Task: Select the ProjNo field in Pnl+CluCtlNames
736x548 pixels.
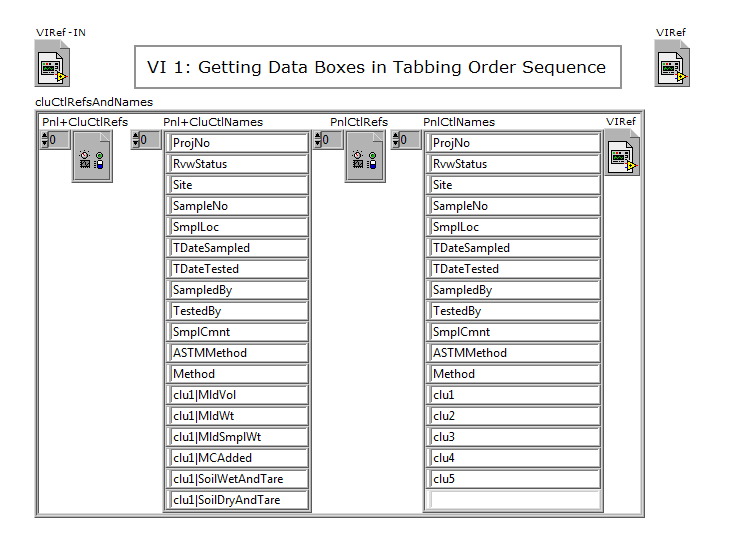Action: pyautogui.click(x=238, y=143)
